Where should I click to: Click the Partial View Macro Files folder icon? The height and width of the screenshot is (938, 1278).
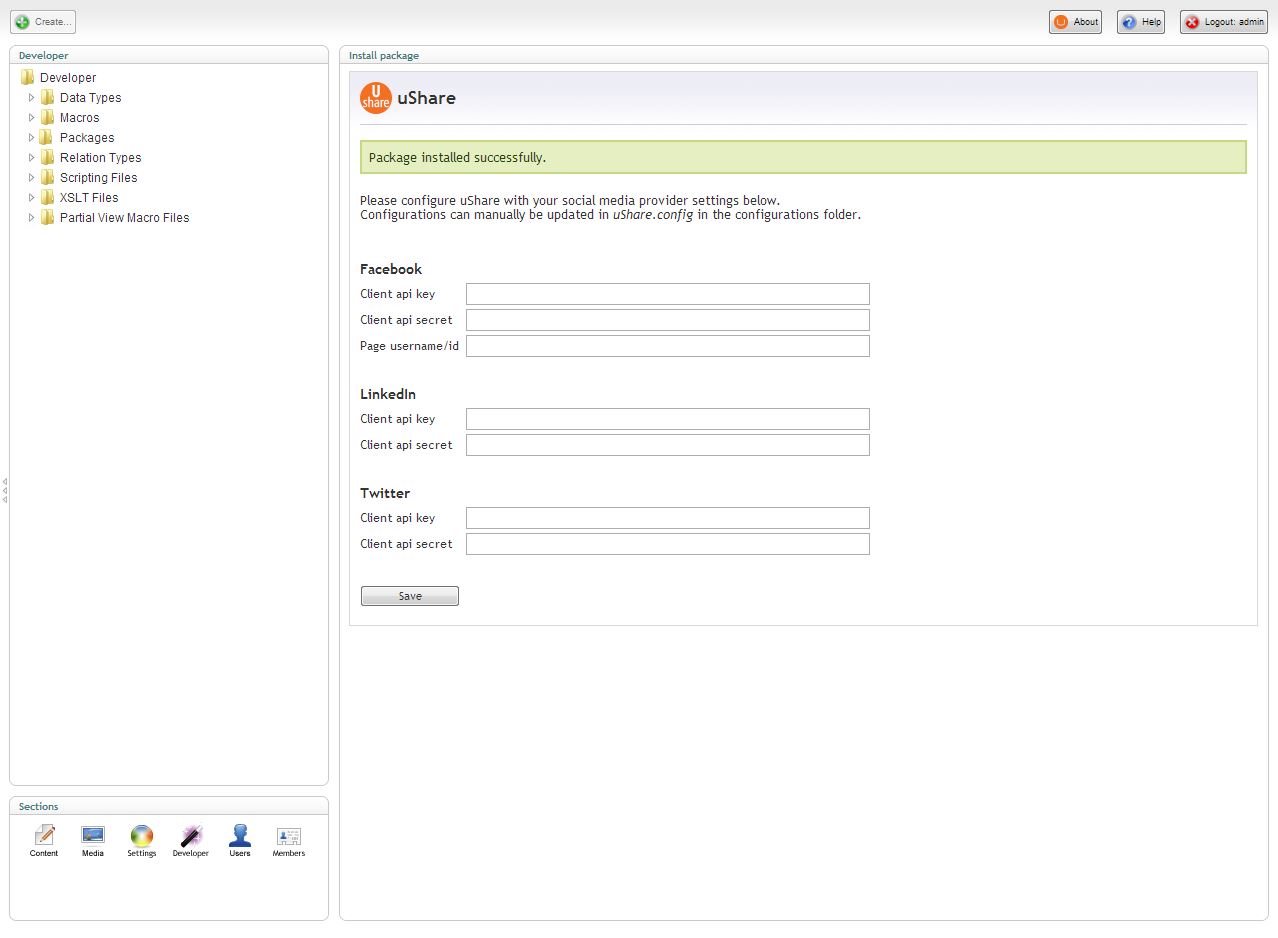coord(48,218)
